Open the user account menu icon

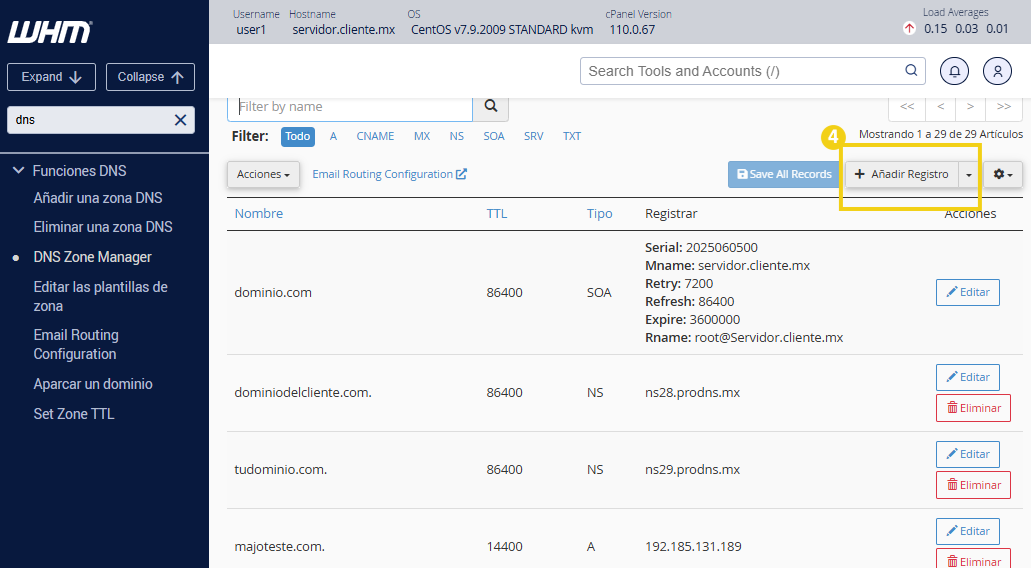coord(997,71)
